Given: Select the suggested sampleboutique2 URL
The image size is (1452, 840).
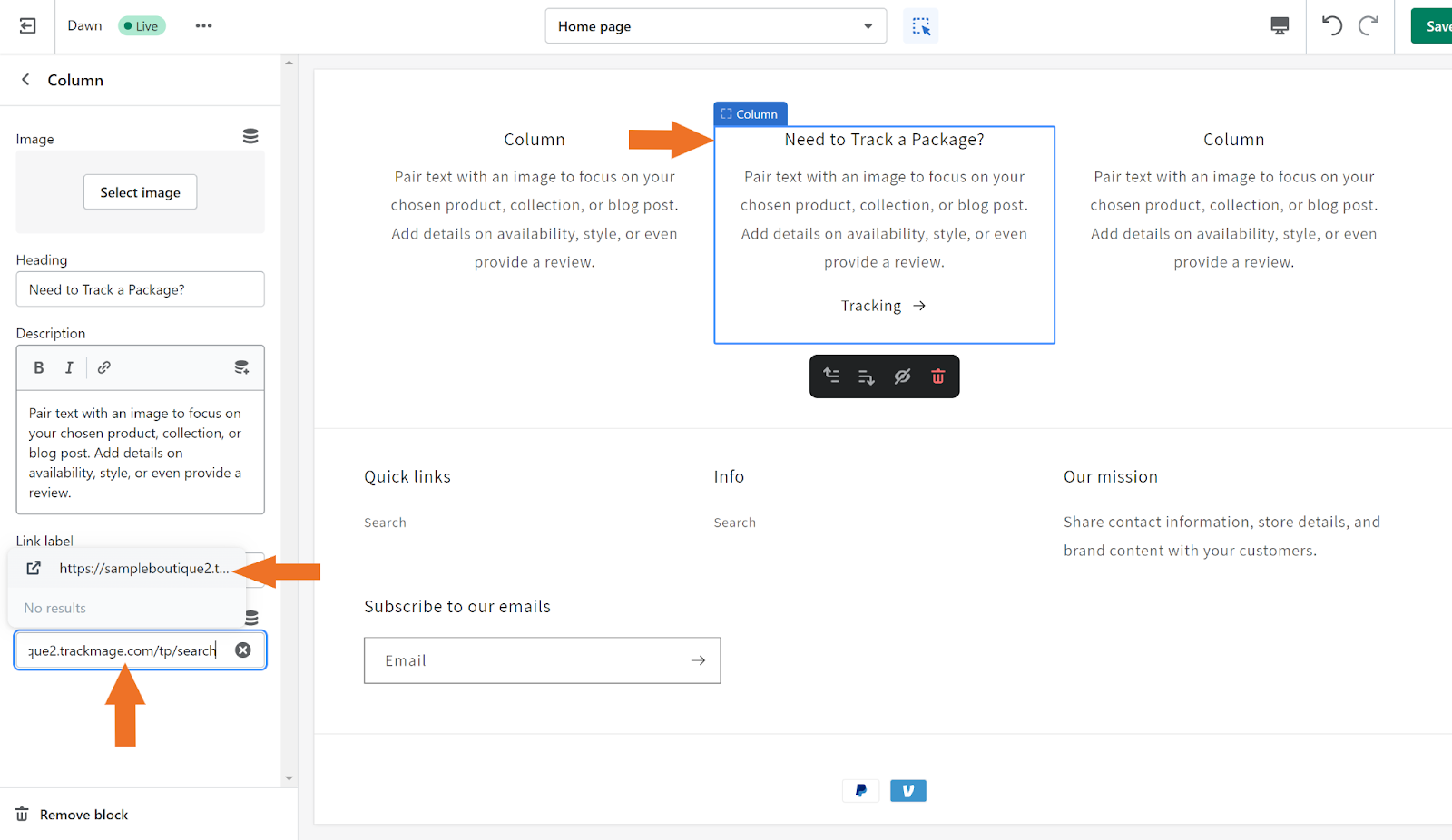Looking at the screenshot, I should [127, 569].
